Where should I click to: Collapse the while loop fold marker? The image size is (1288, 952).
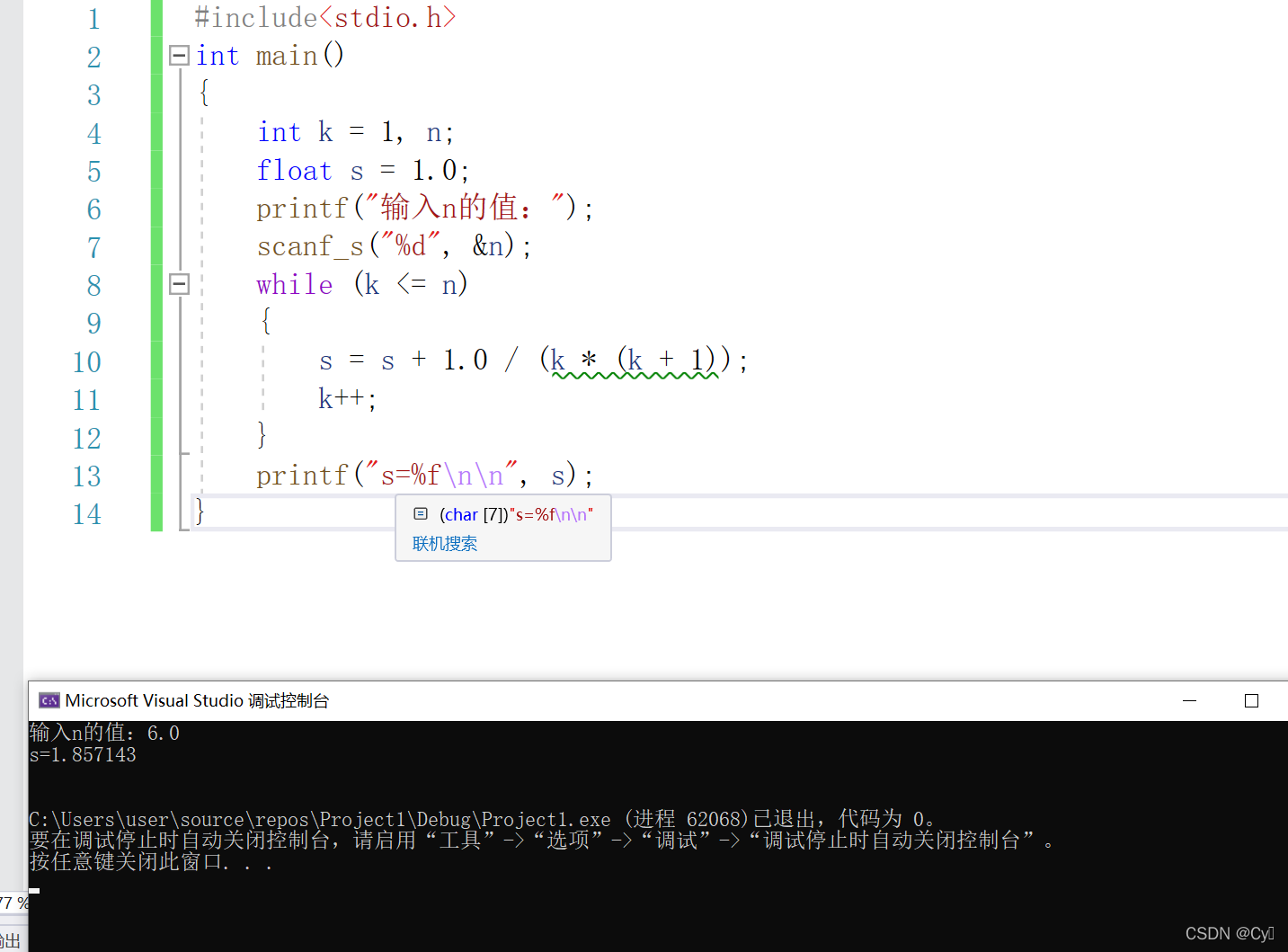pos(180,284)
